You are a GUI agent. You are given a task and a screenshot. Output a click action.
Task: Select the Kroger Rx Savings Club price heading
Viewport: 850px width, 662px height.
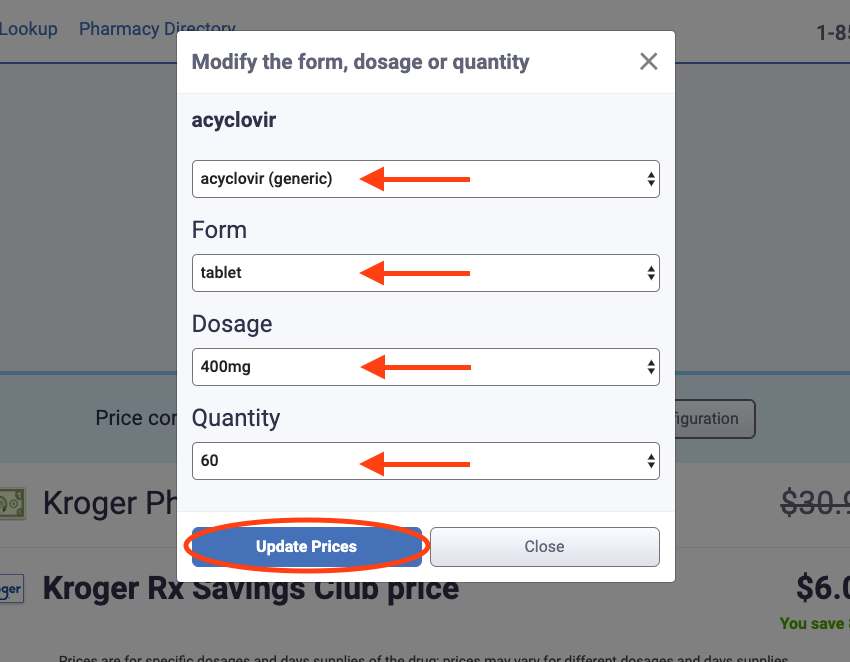point(250,588)
